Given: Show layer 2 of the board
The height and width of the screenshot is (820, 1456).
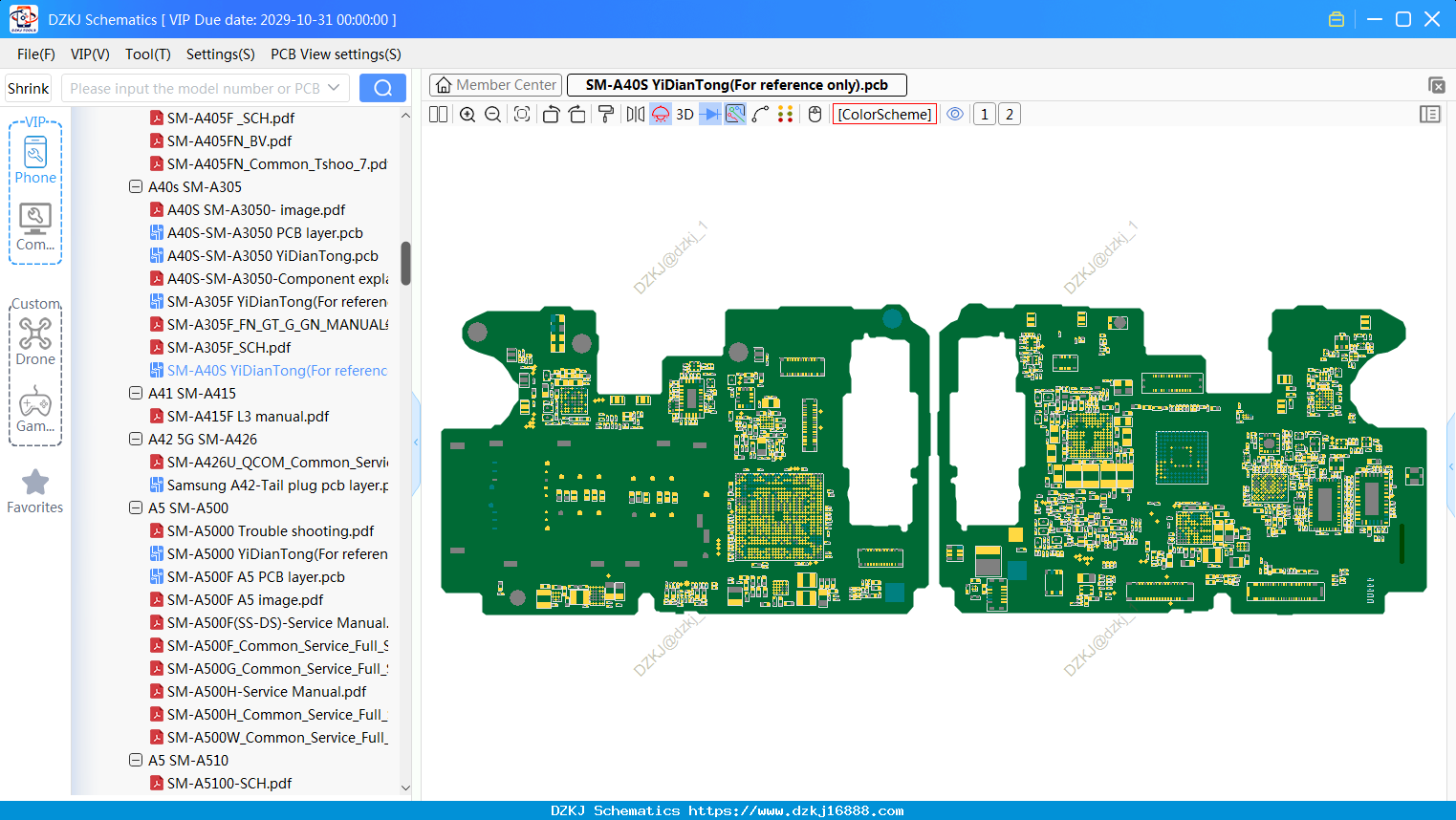Looking at the screenshot, I should tap(1010, 115).
